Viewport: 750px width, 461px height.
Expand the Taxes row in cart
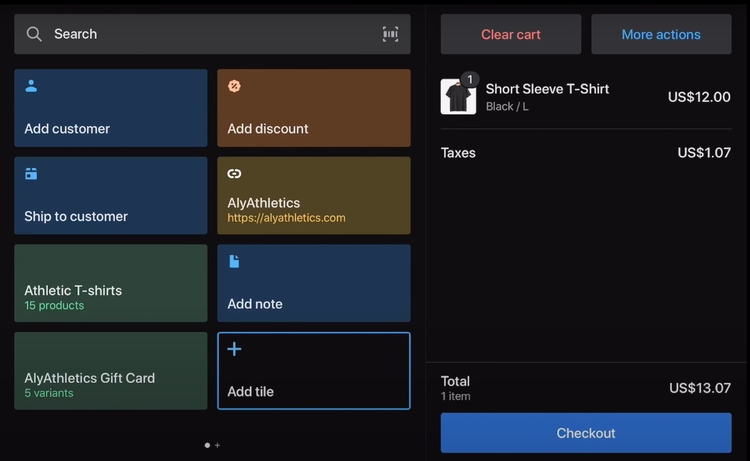[x=586, y=153]
